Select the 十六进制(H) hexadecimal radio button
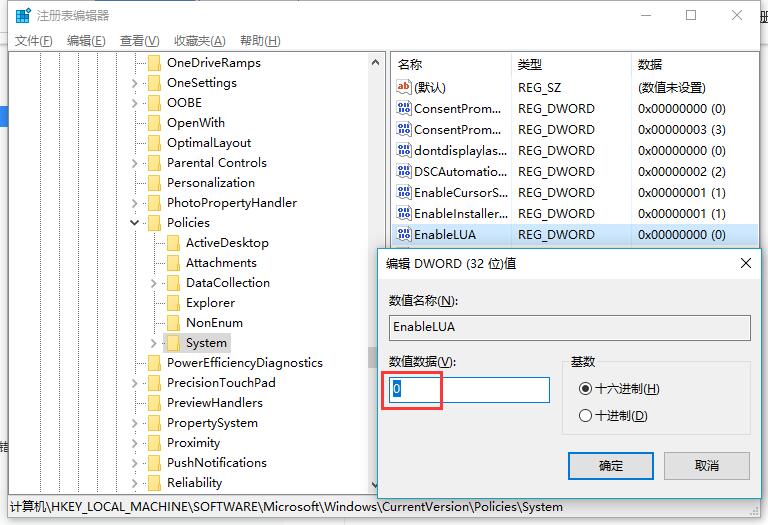The width and height of the screenshot is (768, 525). tap(585, 389)
